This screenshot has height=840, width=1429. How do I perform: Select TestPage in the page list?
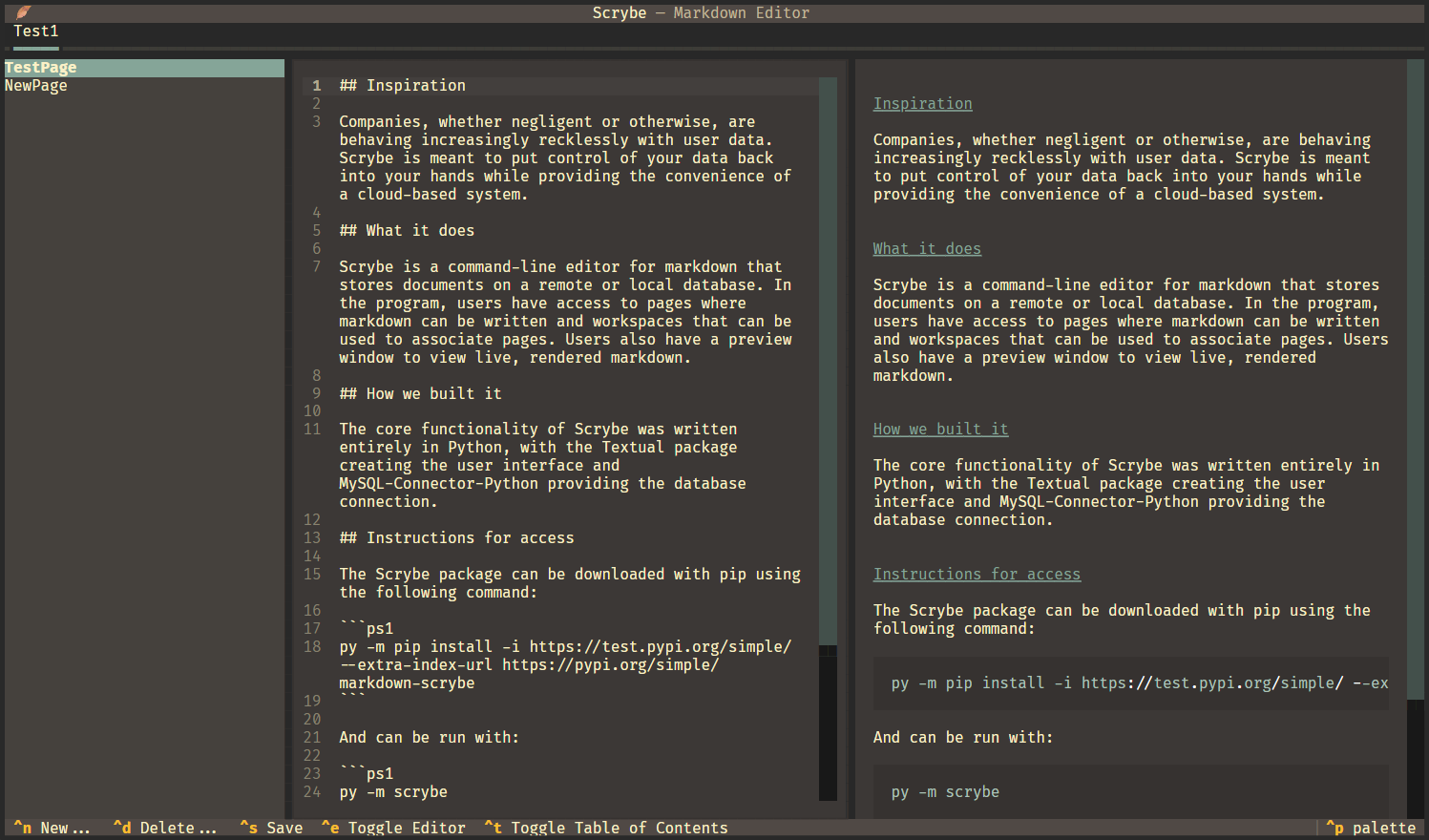coord(144,68)
